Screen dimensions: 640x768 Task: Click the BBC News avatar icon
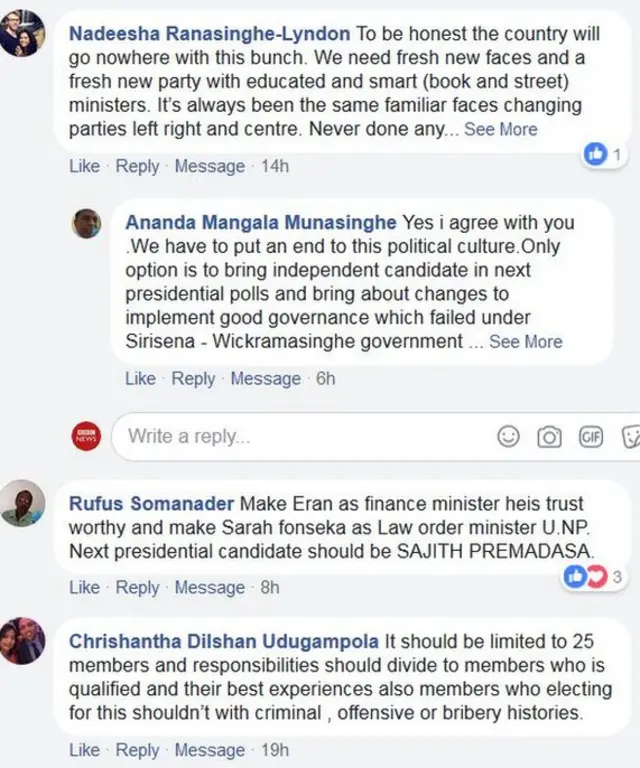pyautogui.click(x=86, y=436)
